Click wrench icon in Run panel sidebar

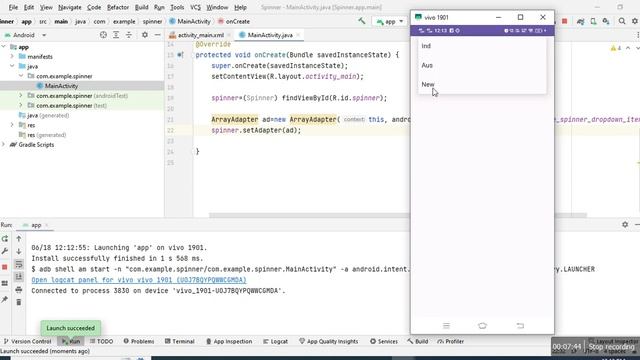5,251
